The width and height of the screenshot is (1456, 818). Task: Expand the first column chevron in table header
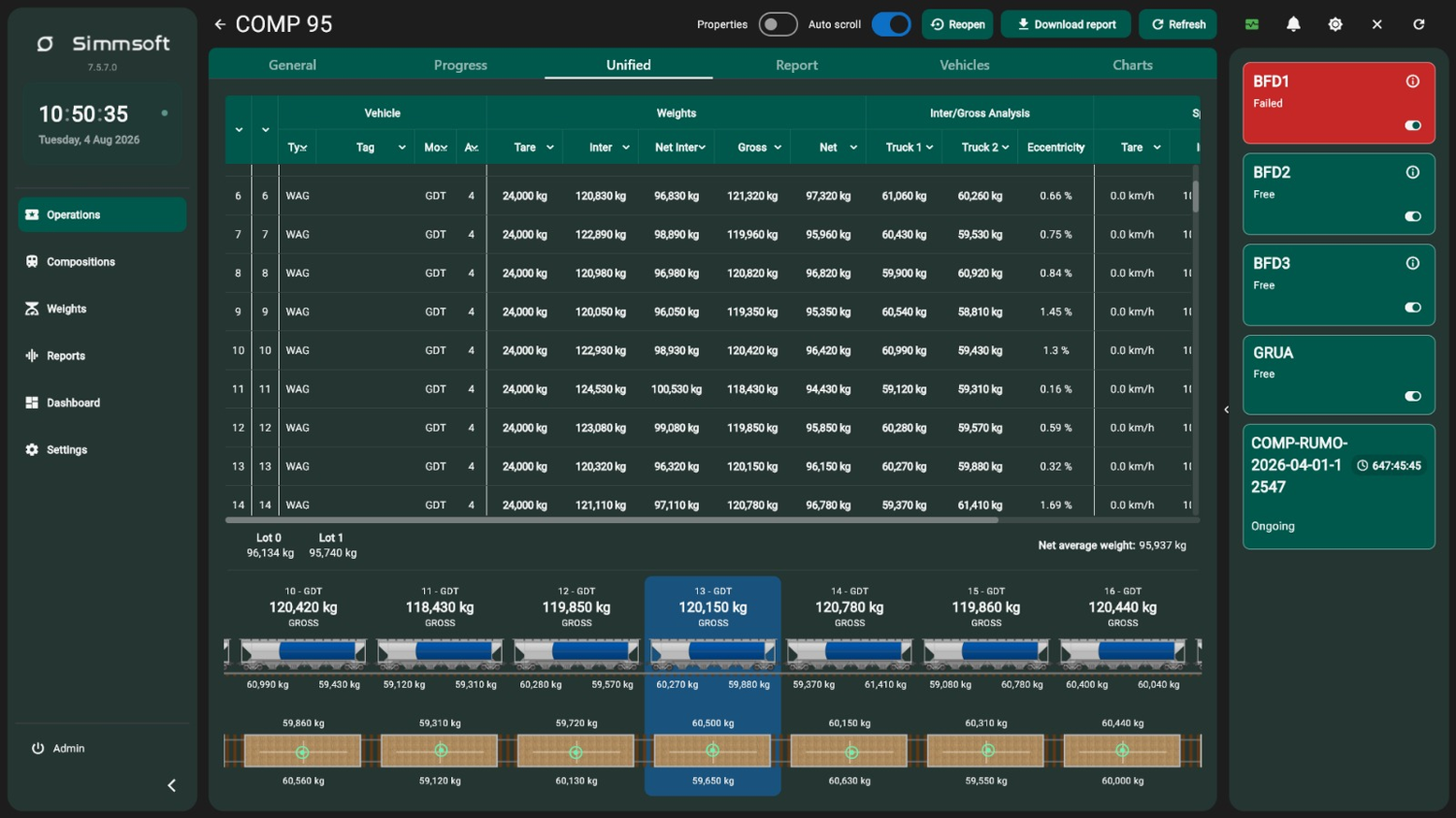pos(239,130)
